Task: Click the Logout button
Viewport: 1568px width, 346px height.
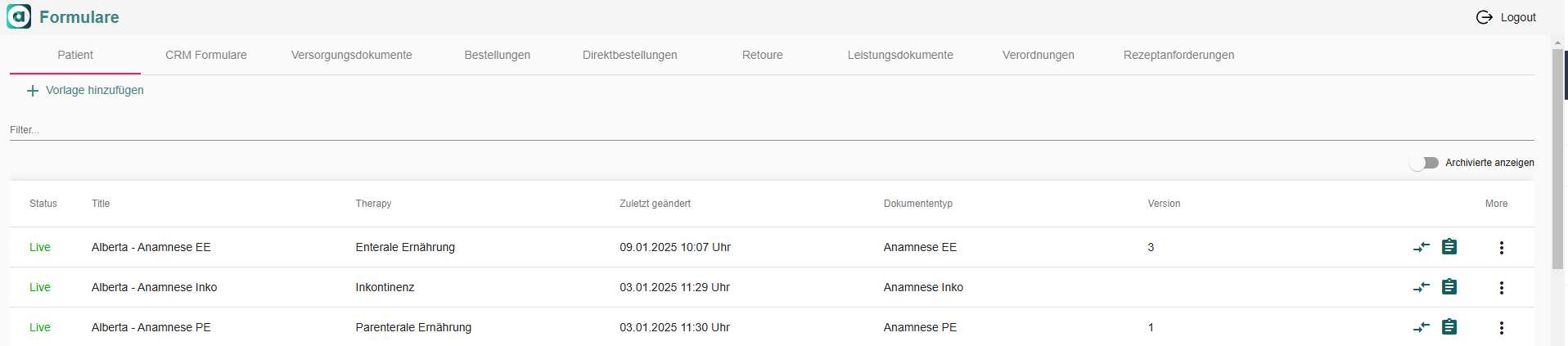Action: tap(1506, 17)
